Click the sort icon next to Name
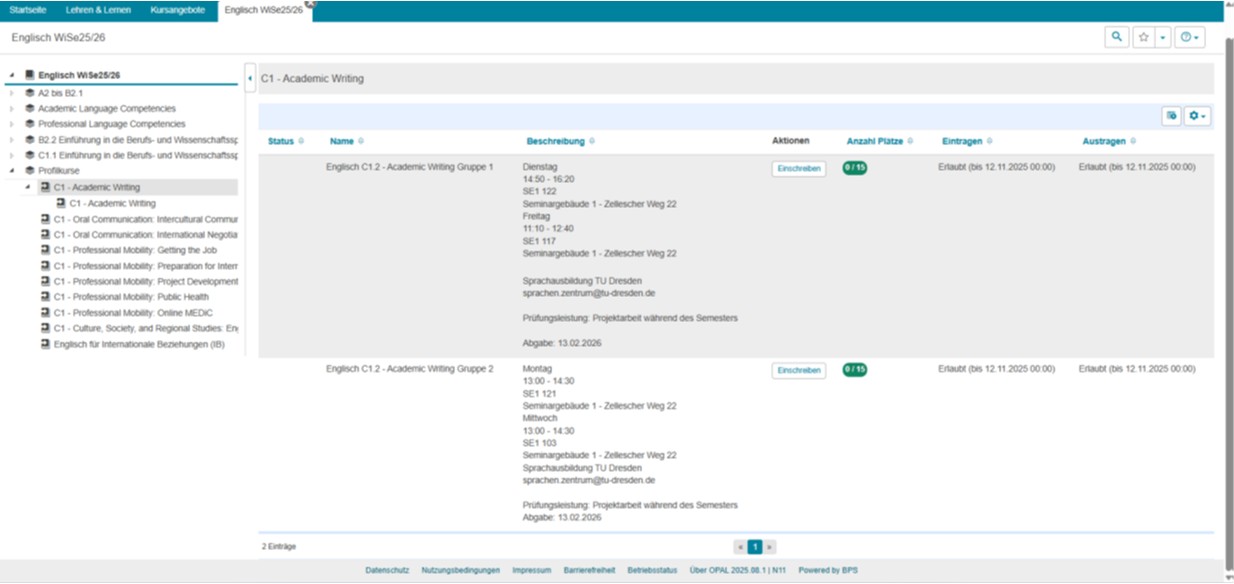 tap(361, 141)
